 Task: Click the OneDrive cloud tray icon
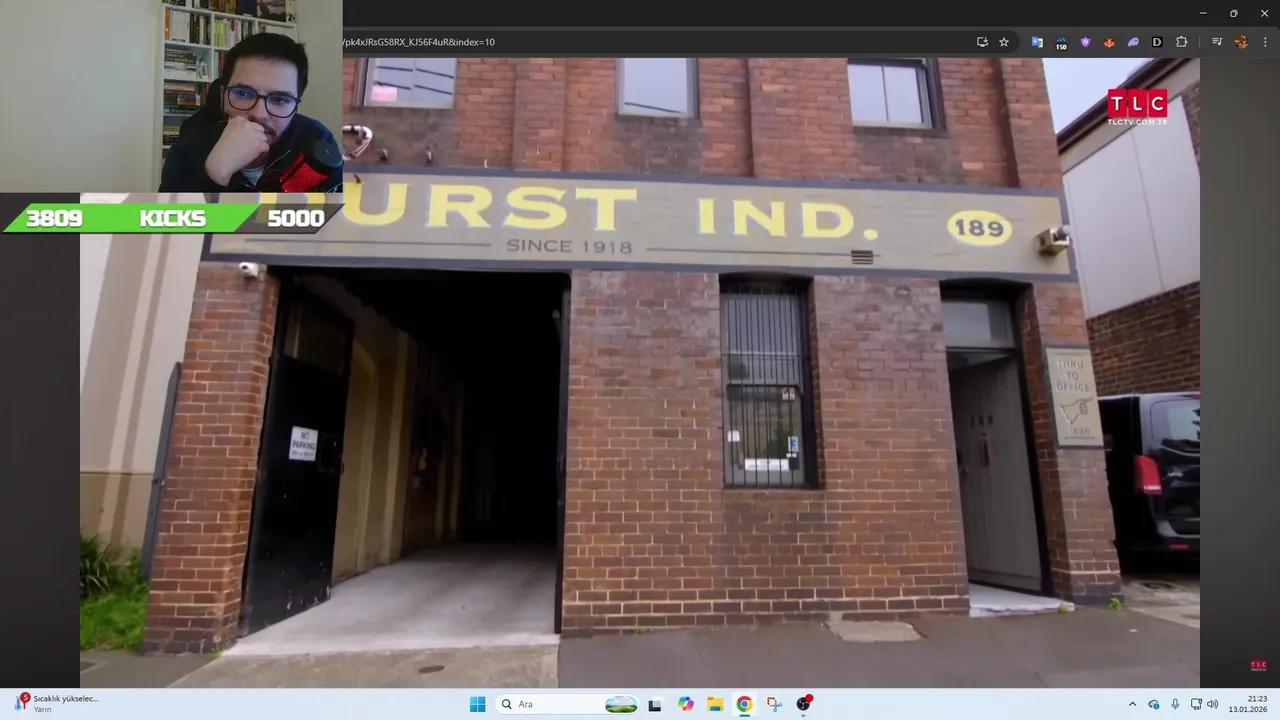pos(1153,704)
